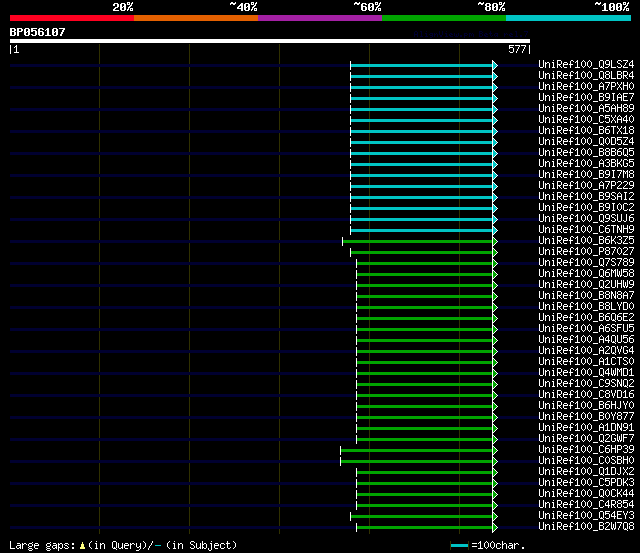Select the UniRef100_B0Y877 label
The image size is (640, 553).
pyautogui.click(x=586, y=417)
